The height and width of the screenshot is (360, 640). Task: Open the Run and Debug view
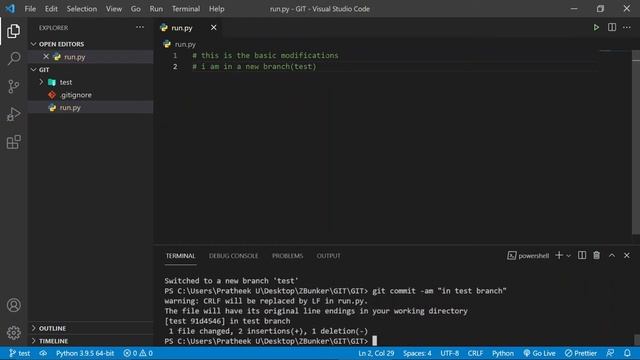[13, 114]
